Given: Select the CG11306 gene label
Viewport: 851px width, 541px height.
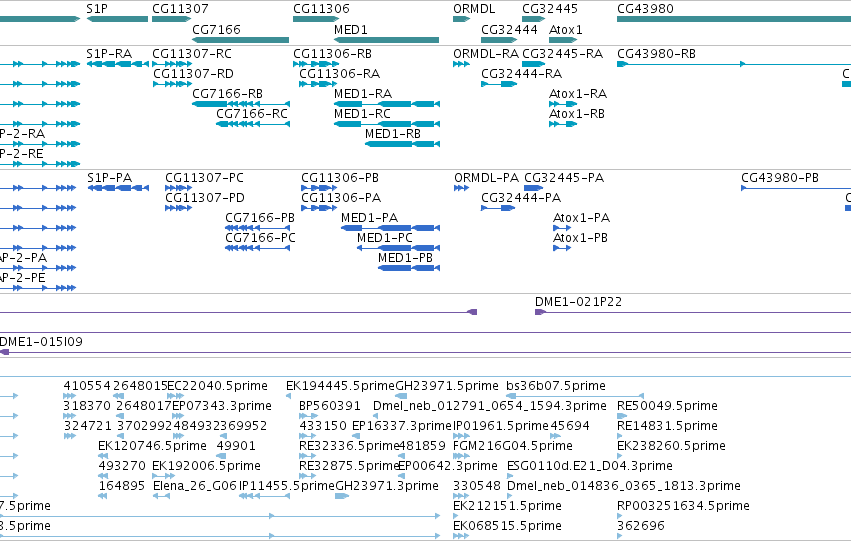Looking at the screenshot, I should [321, 9].
